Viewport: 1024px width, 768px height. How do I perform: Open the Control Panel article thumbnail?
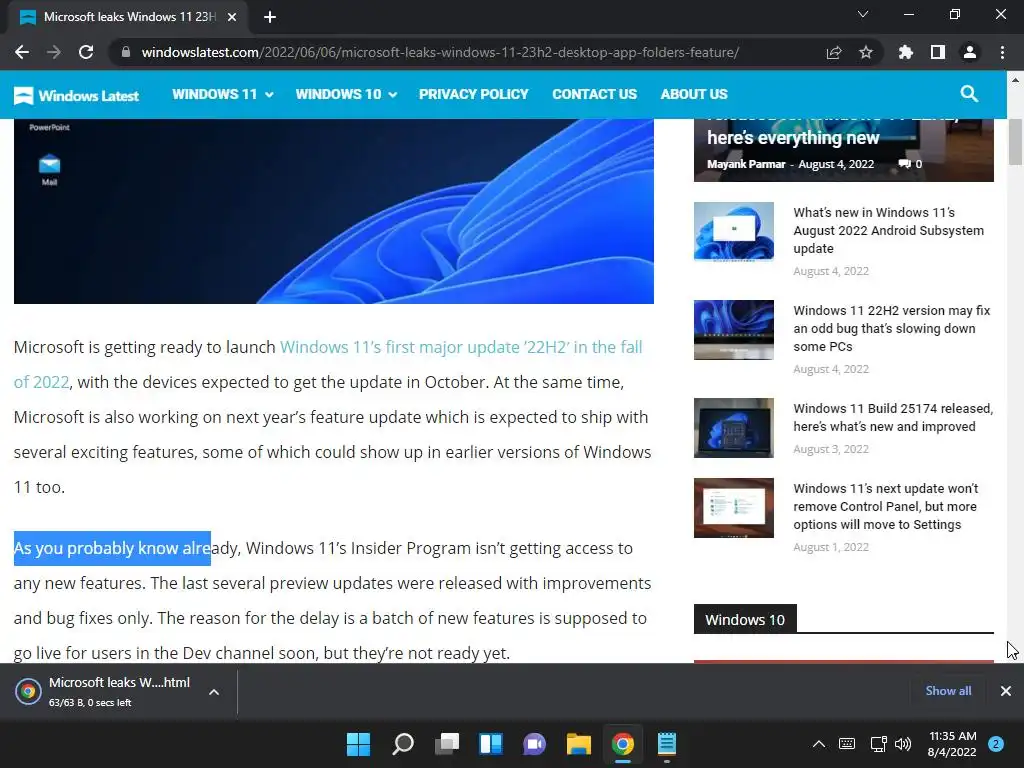coord(733,507)
